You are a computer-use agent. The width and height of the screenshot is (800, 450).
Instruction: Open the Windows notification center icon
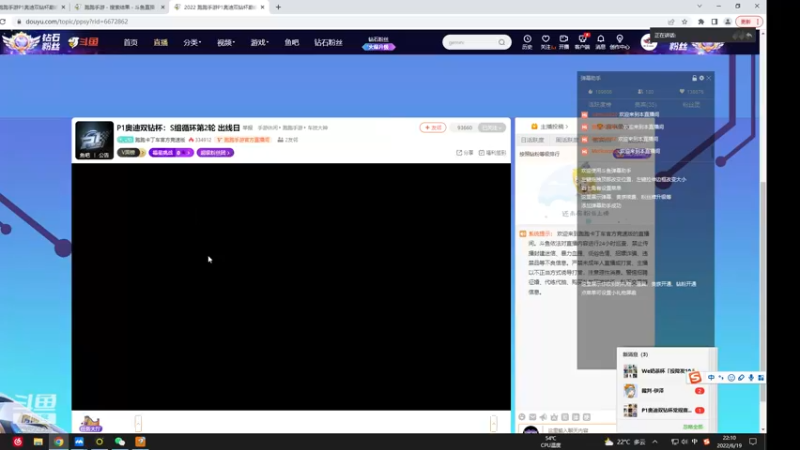pos(753,442)
